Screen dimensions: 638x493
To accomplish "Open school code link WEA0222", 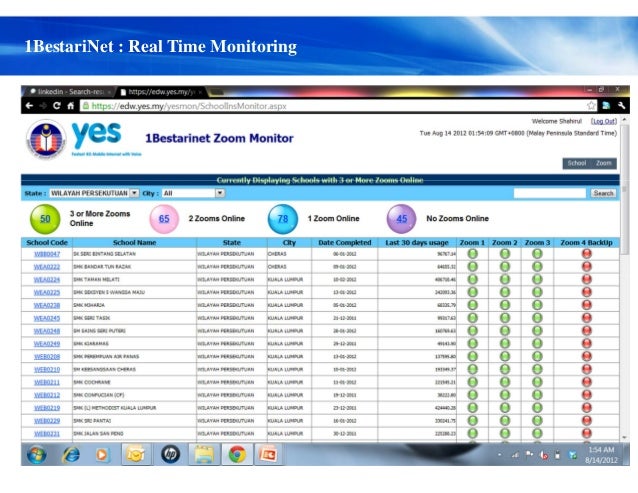I will coord(47,267).
